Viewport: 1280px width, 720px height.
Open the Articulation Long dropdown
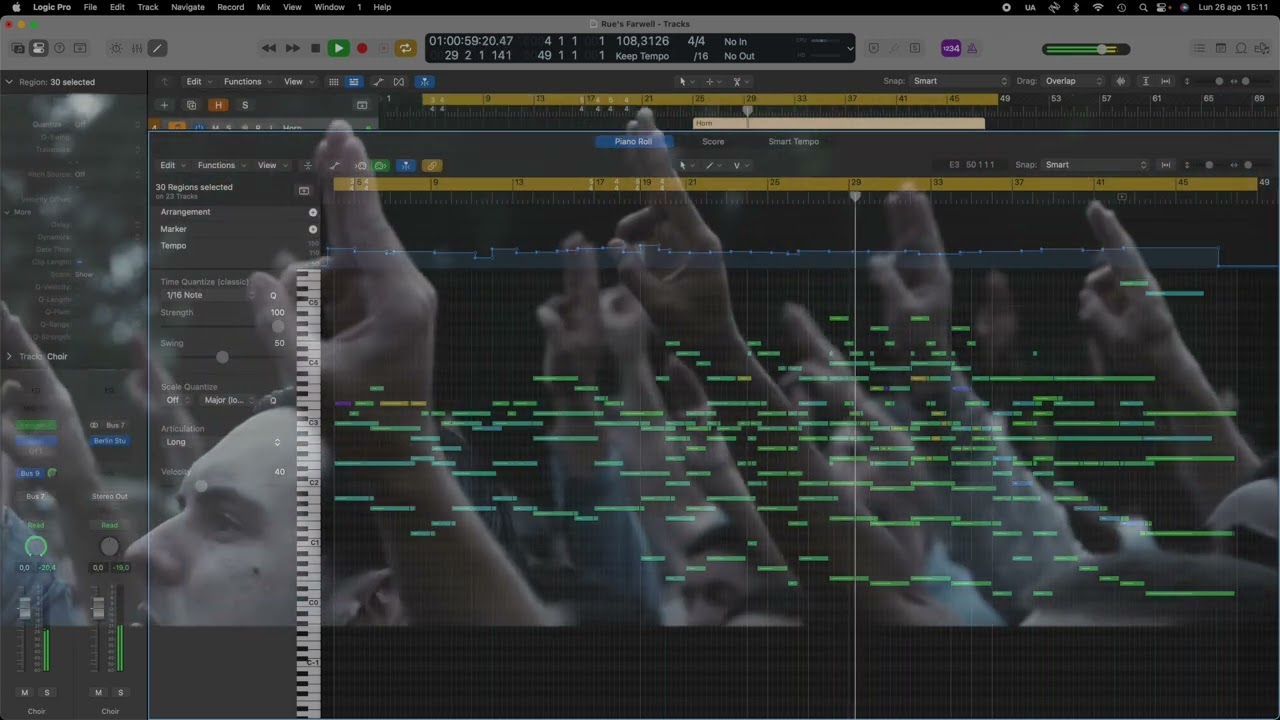point(222,442)
